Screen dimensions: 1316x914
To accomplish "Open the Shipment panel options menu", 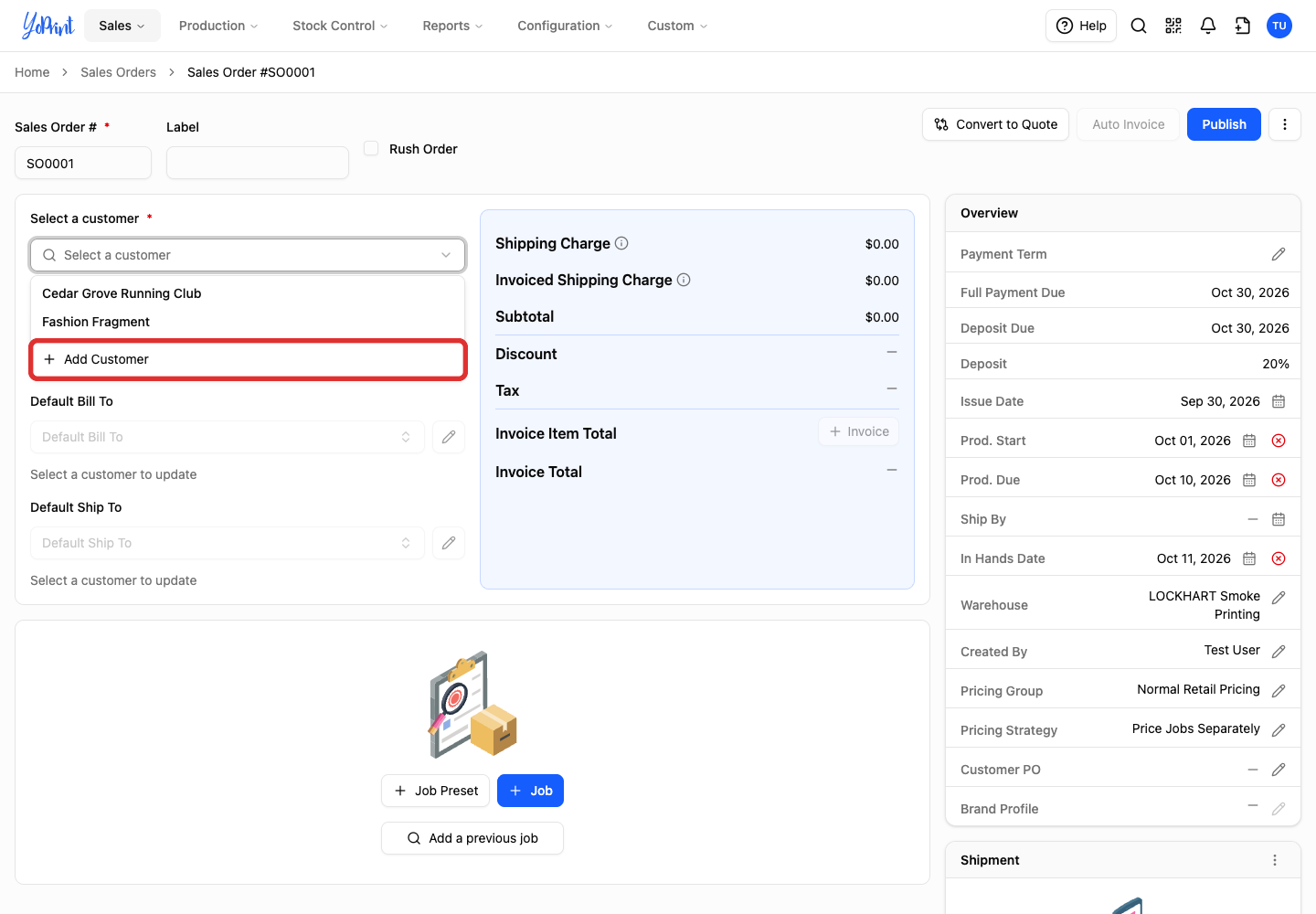I will point(1275,860).
